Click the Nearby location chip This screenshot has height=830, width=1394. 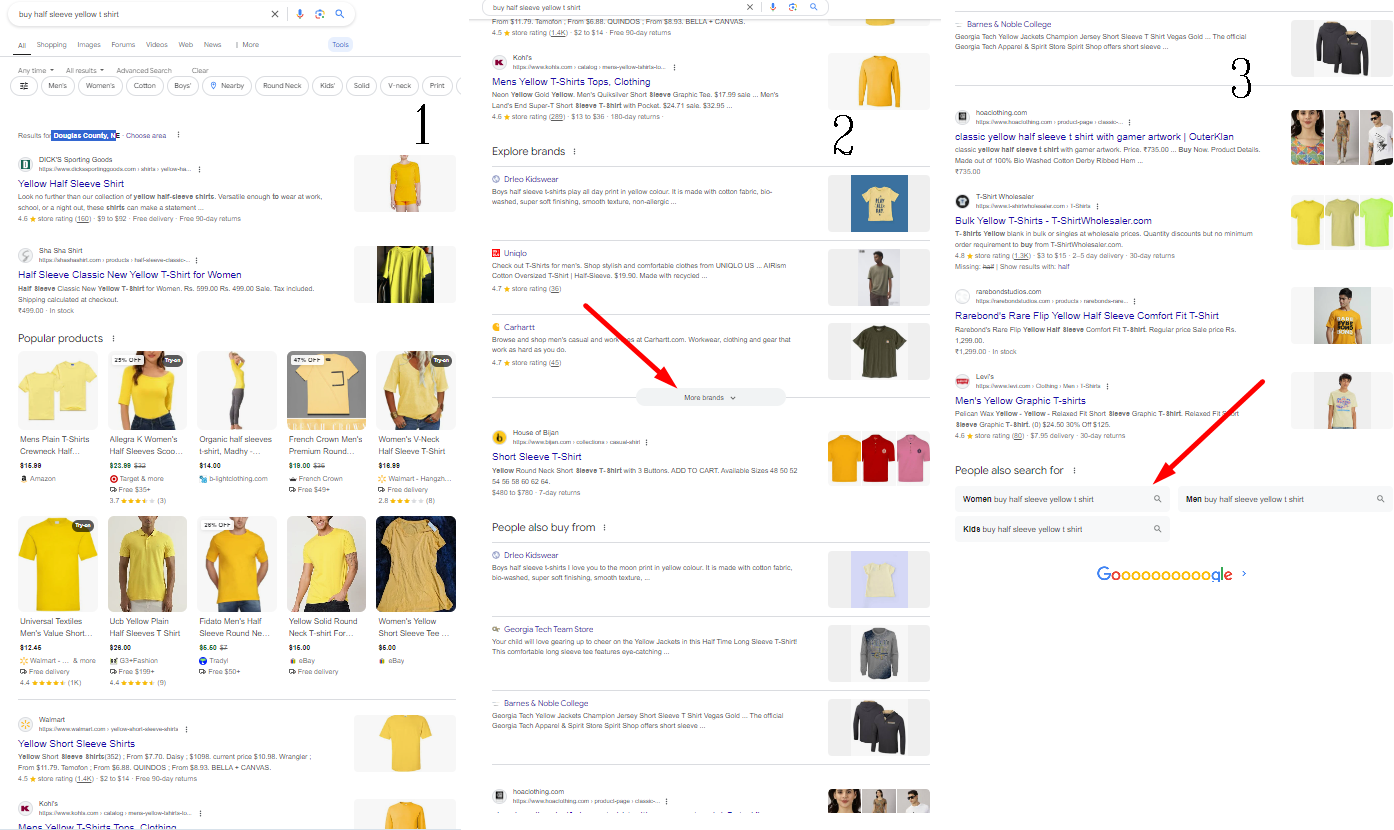point(227,86)
